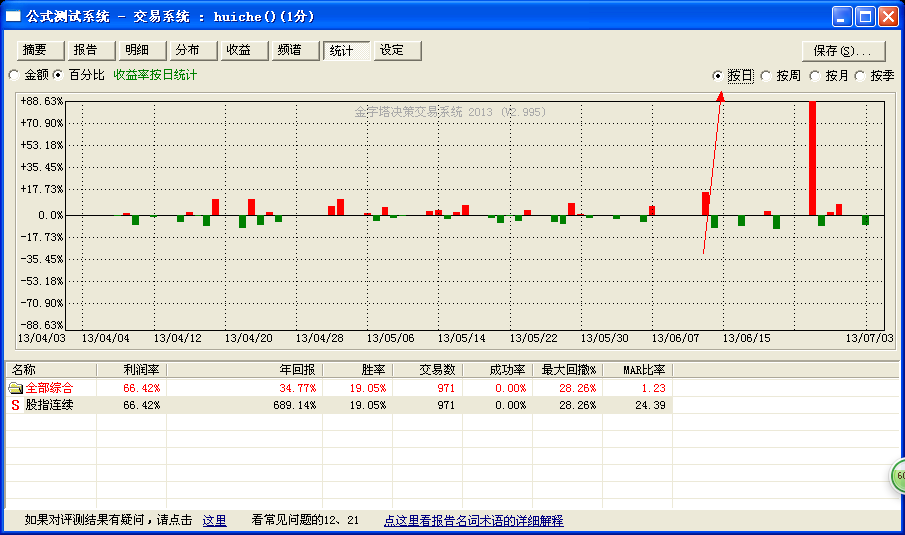Choose the 按月 monthly statistics option
The image size is (905, 535).
click(x=815, y=76)
